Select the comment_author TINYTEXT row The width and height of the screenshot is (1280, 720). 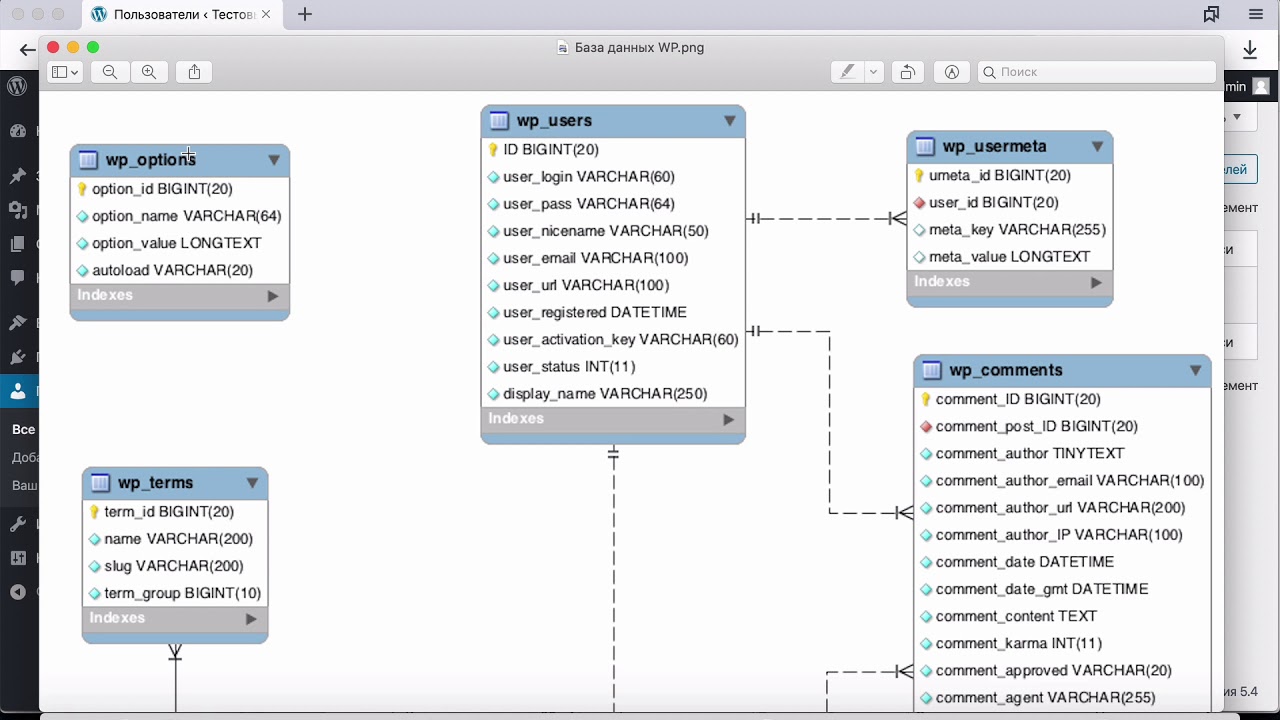1062,454
